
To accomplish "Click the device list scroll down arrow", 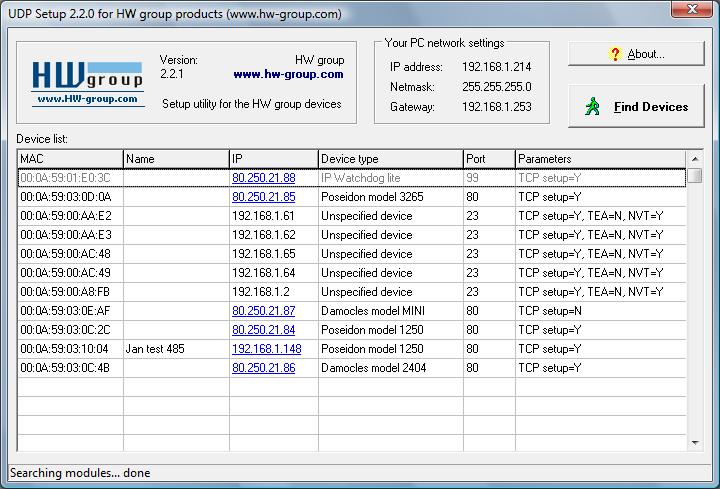I will tap(695, 443).
